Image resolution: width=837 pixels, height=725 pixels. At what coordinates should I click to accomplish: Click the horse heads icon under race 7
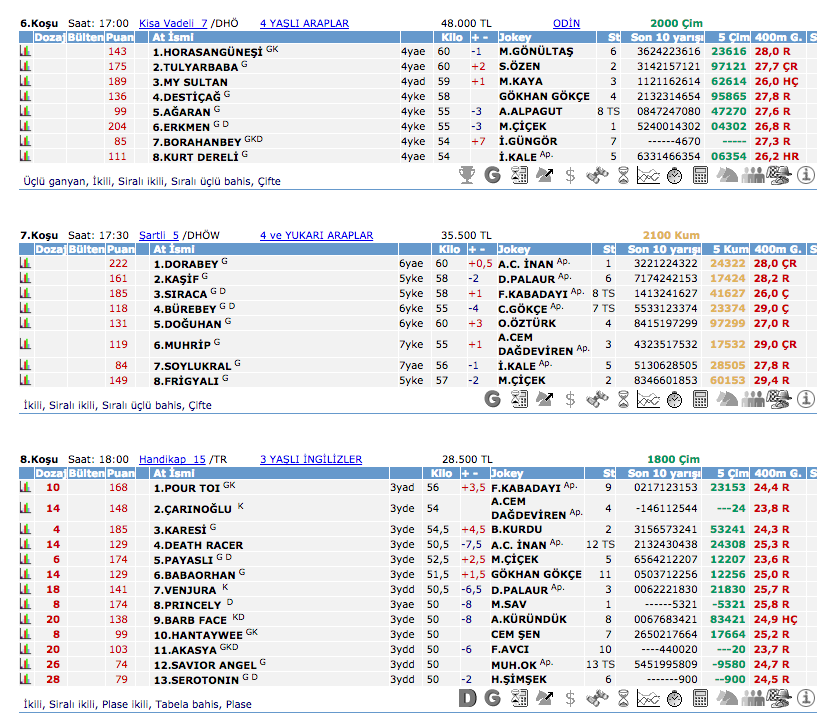(x=728, y=399)
